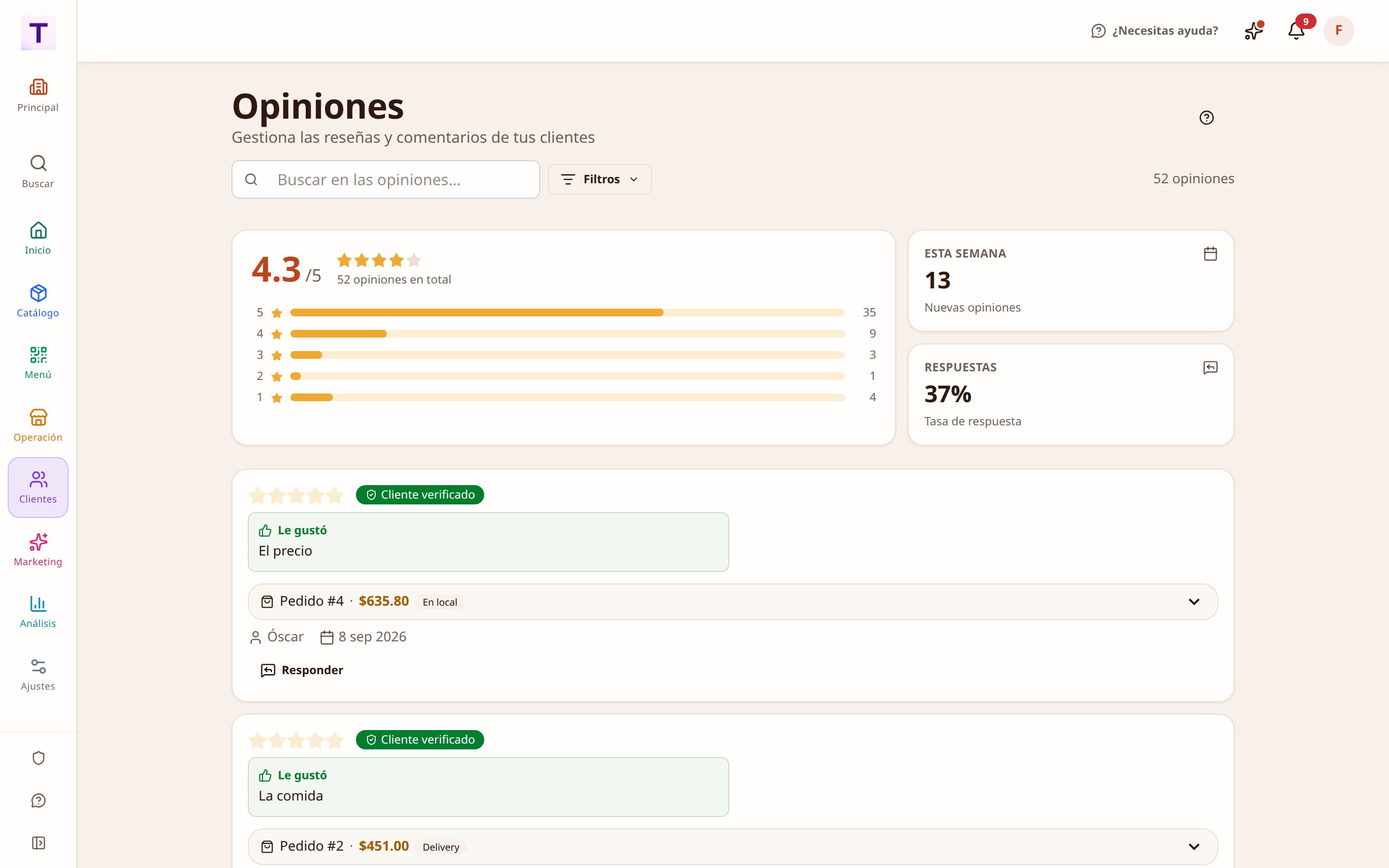Click the 1-star rating bar
1389x868 pixels.
(567, 397)
